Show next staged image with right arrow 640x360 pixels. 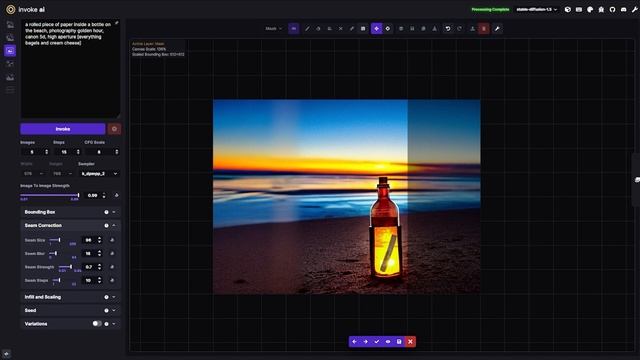click(x=365, y=342)
